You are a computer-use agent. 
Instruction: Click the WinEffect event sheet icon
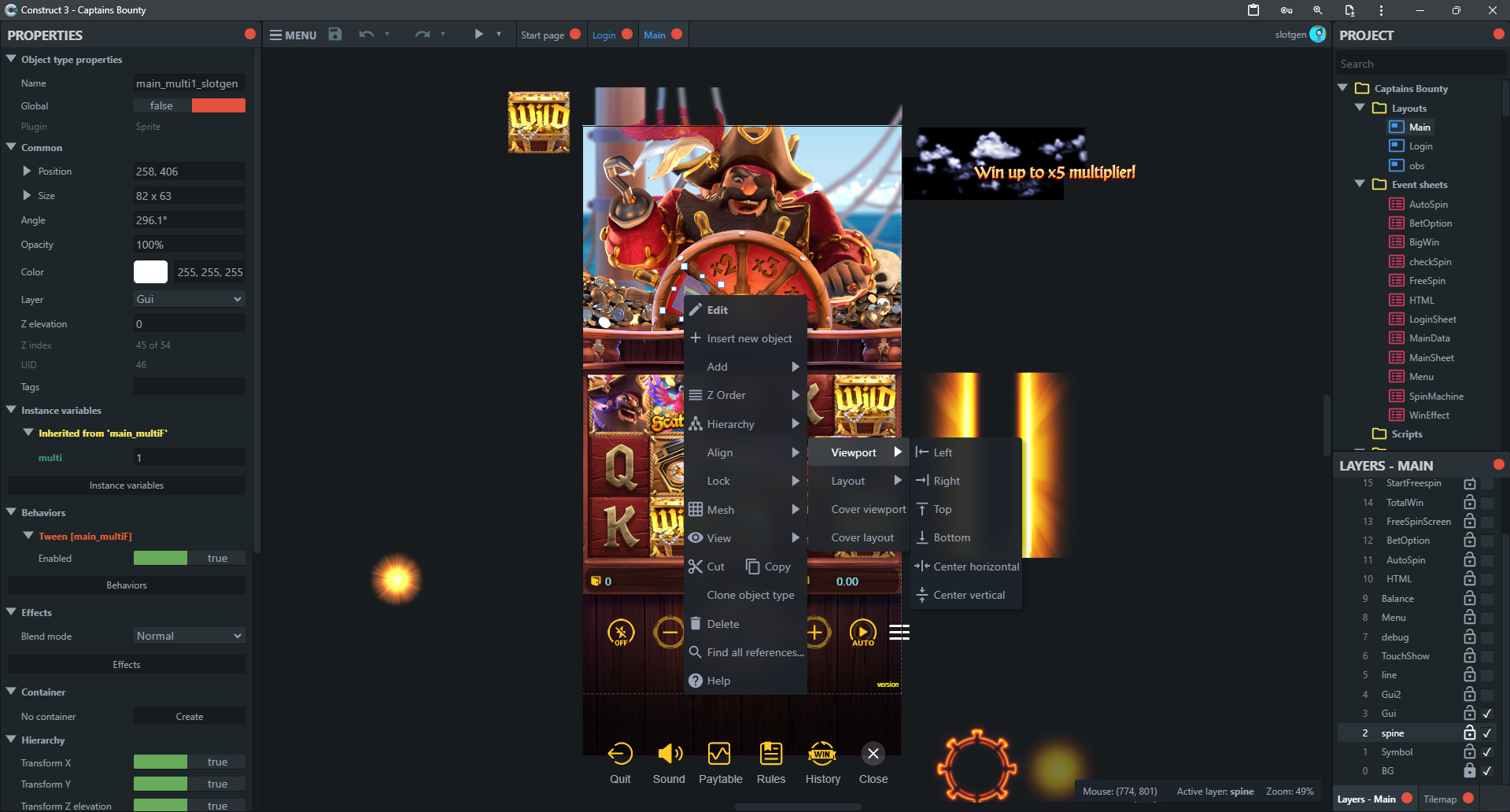tap(1397, 415)
